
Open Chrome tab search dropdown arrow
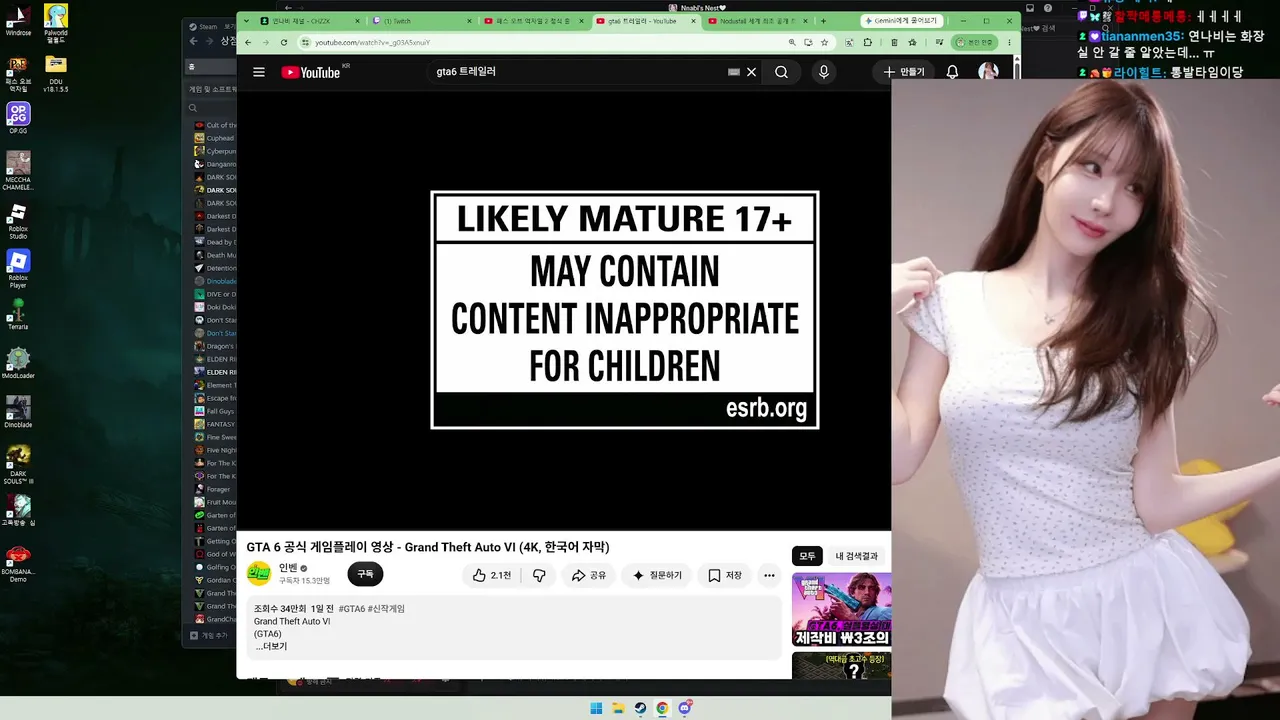(245, 20)
